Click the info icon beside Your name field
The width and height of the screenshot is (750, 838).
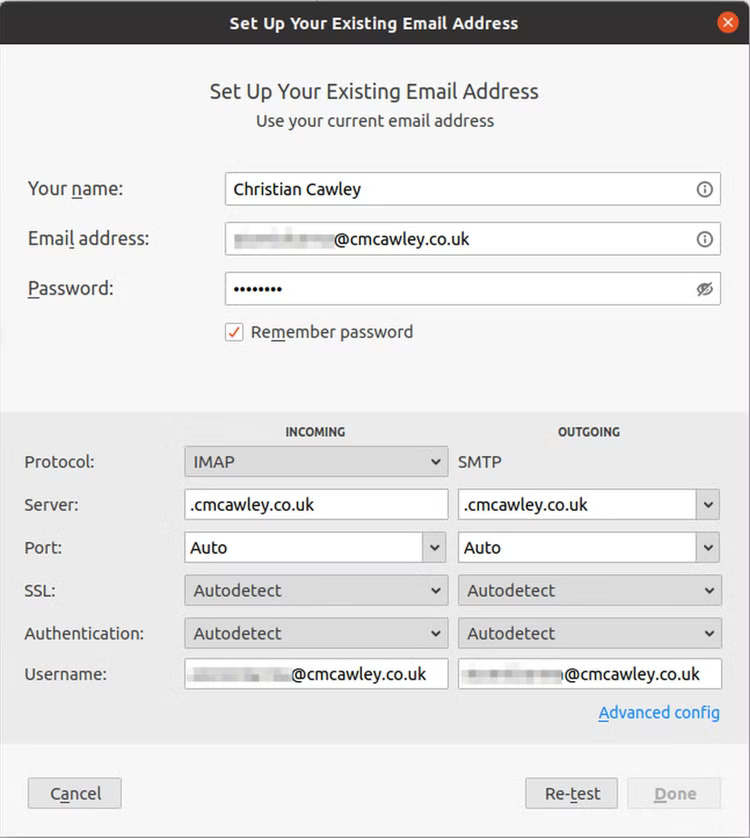click(x=705, y=189)
